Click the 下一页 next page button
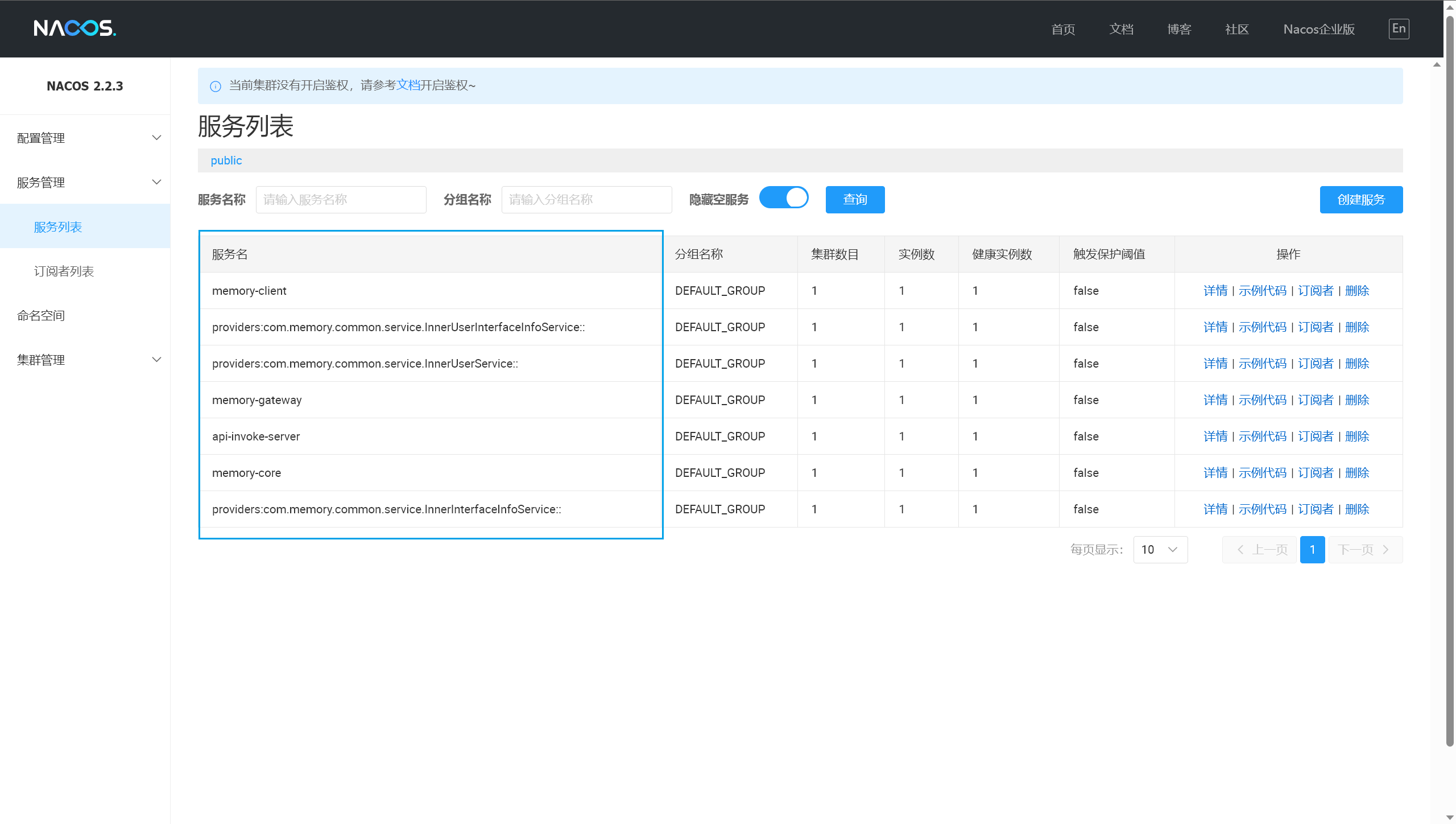This screenshot has width=1456, height=824. pyautogui.click(x=1365, y=550)
